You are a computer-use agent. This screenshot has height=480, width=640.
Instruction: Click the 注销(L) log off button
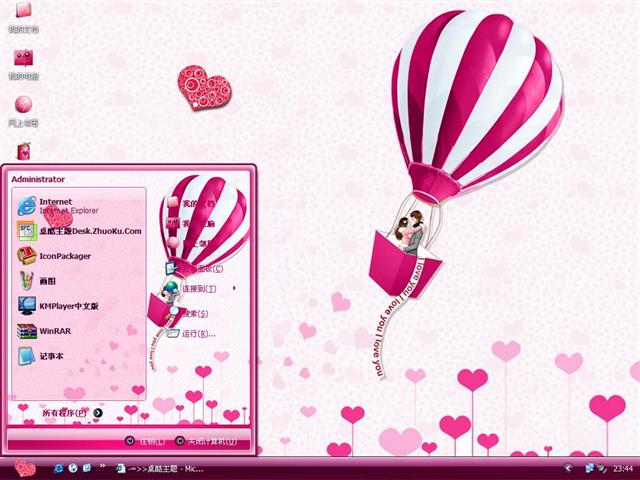146,441
